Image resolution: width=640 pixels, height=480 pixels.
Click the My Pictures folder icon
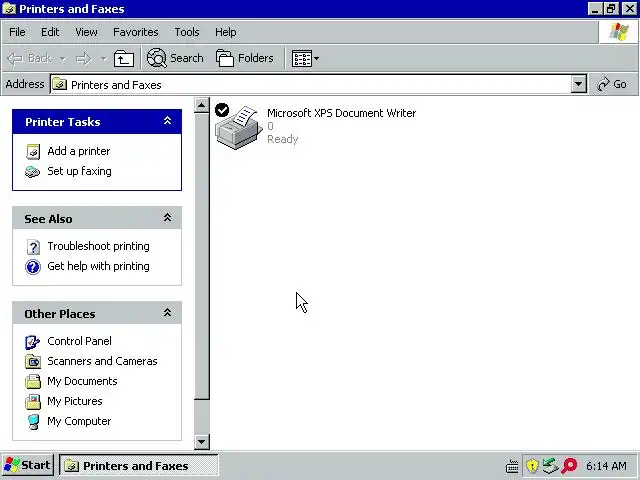33,402
